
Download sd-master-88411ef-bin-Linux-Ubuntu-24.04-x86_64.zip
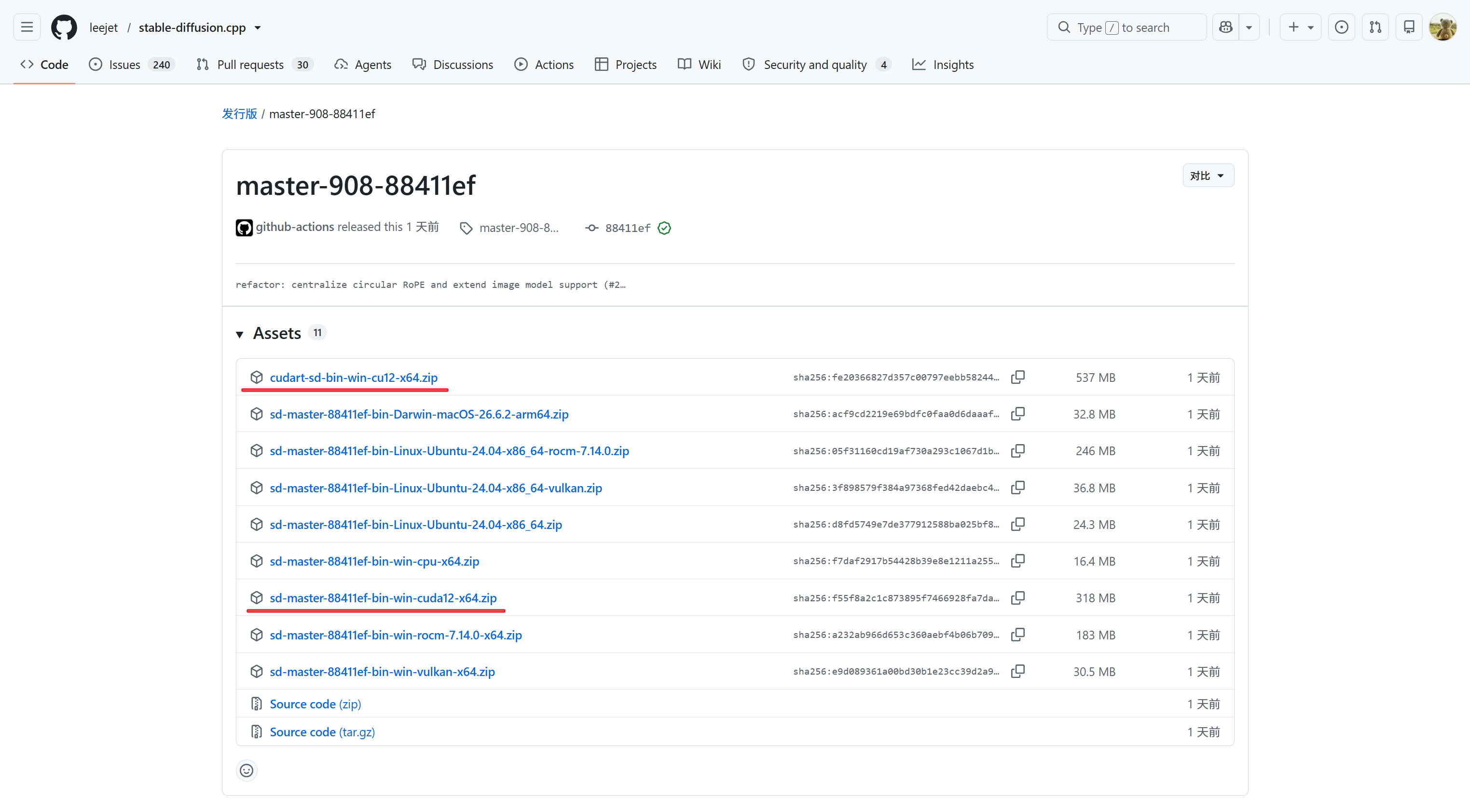tap(416, 524)
